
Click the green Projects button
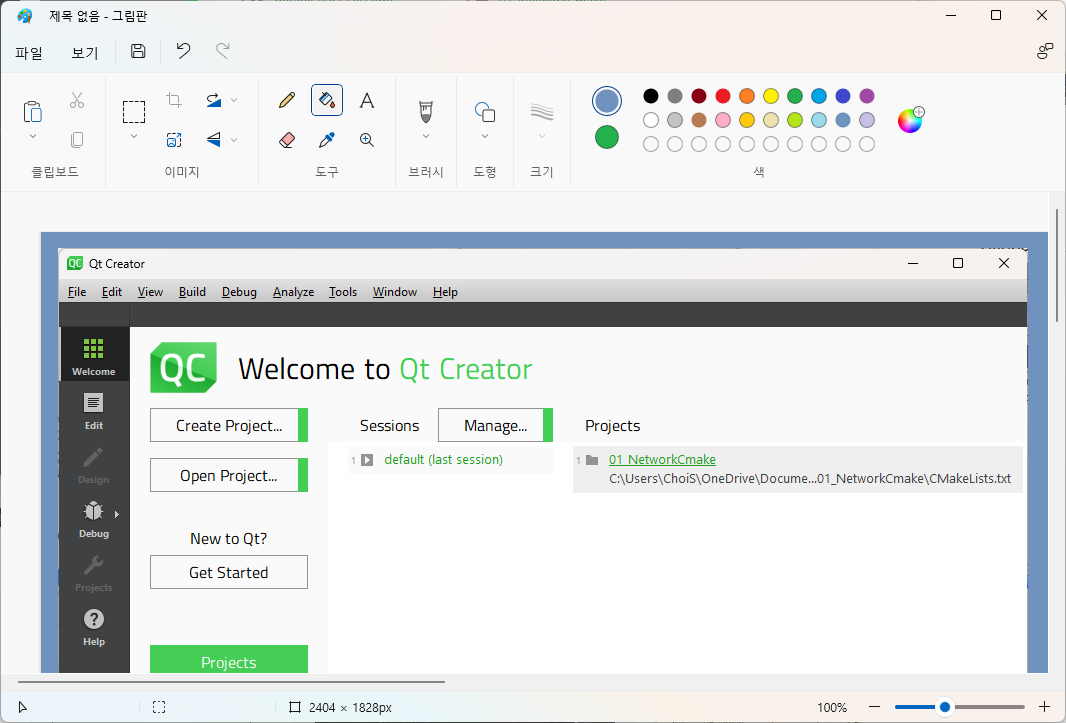pos(229,660)
